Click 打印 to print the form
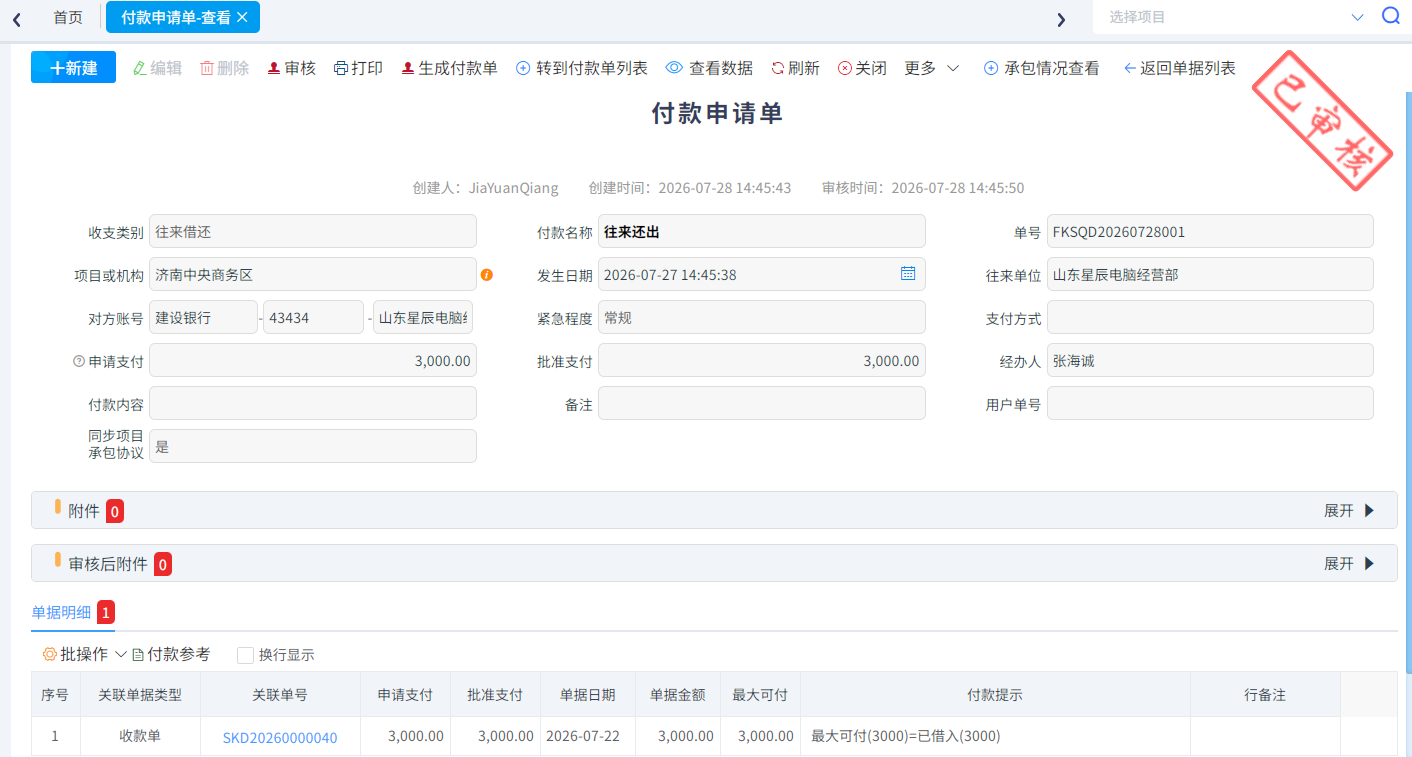1412x757 pixels. coord(358,68)
